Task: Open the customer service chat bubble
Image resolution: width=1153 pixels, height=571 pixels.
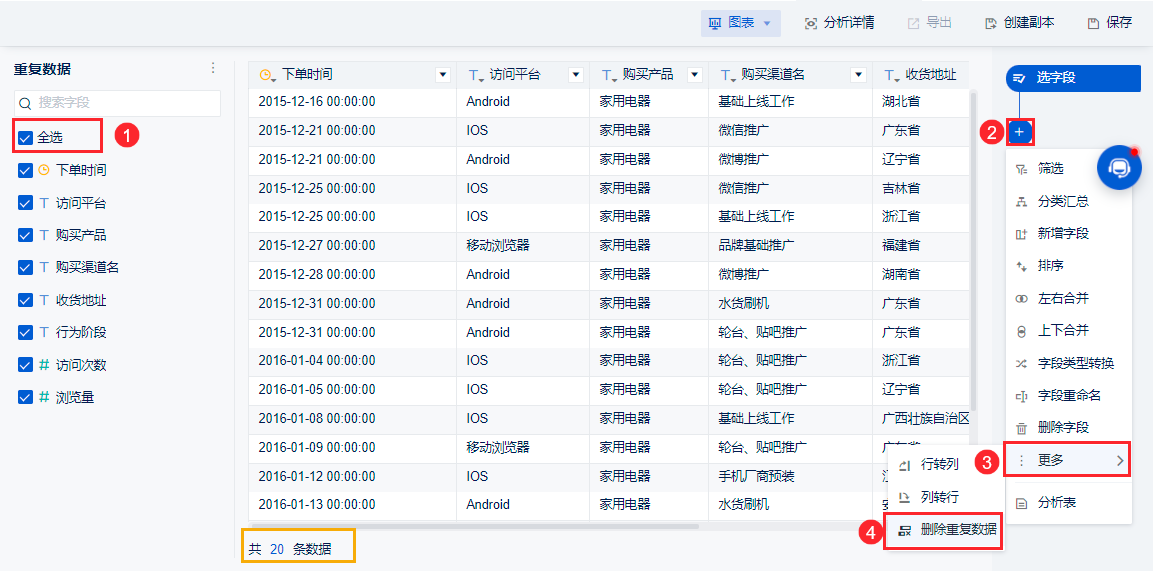Action: tap(1119, 168)
